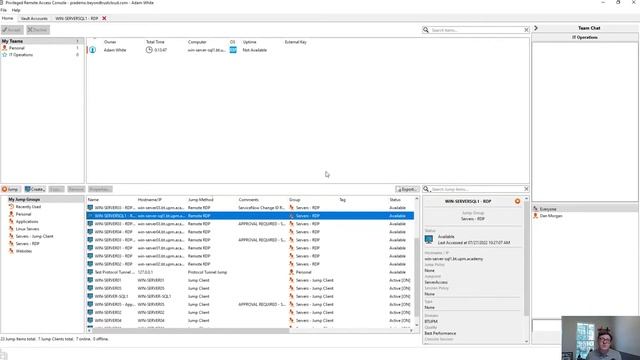Click the Accept session button
Viewport: 640px width, 360px height.
click(x=12, y=30)
